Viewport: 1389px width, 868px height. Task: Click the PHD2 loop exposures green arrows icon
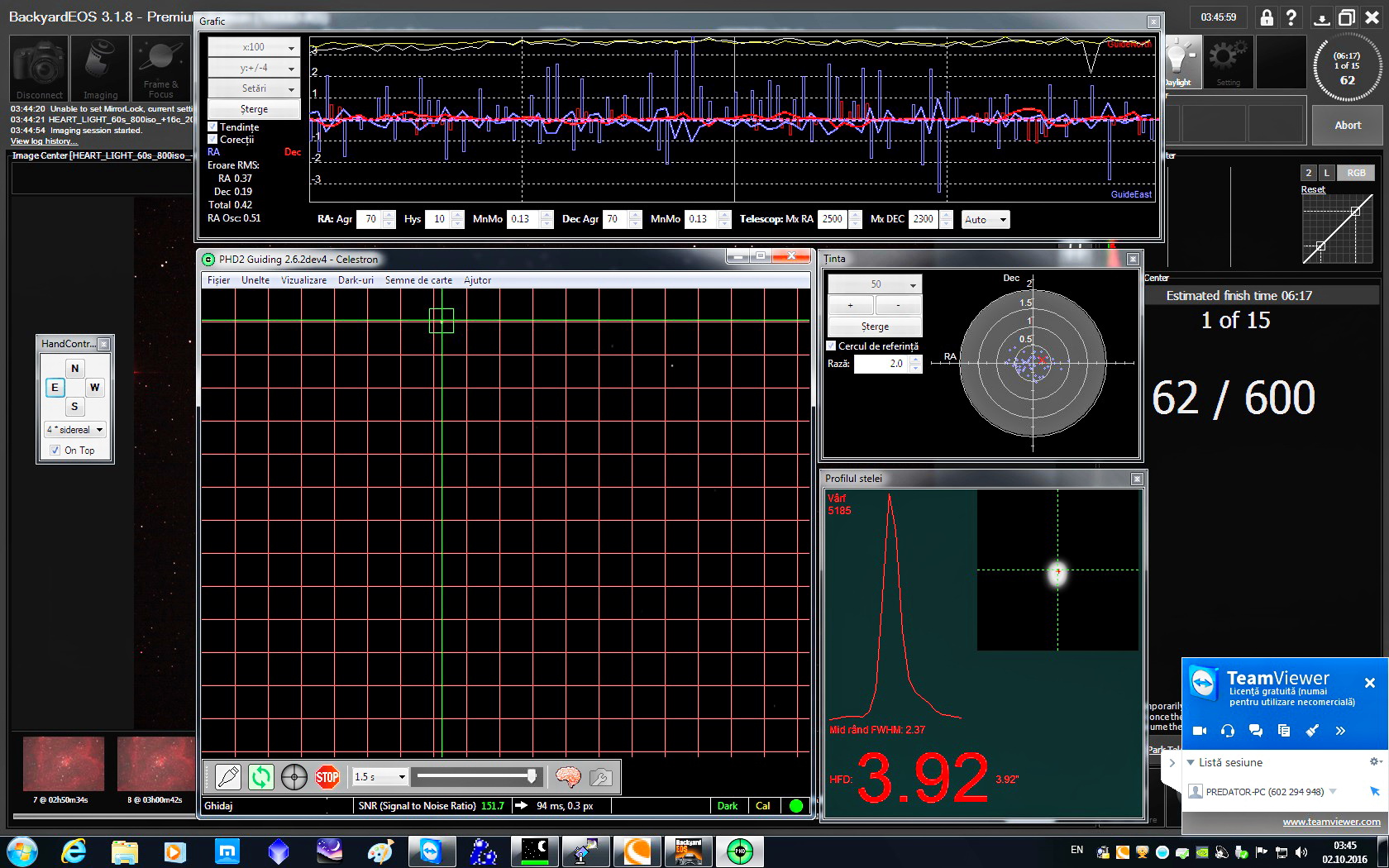tap(261, 777)
